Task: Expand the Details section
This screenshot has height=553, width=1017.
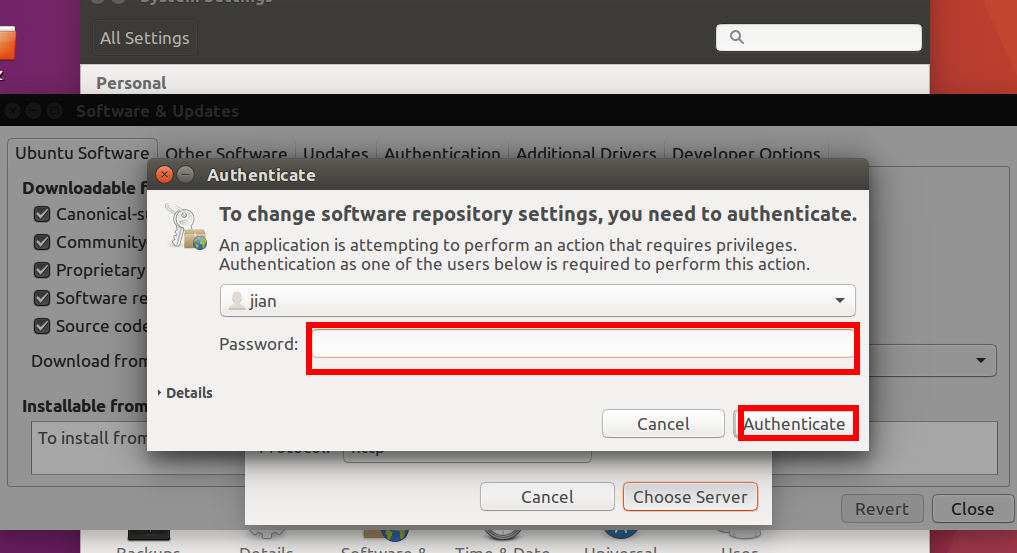Action: (185, 393)
